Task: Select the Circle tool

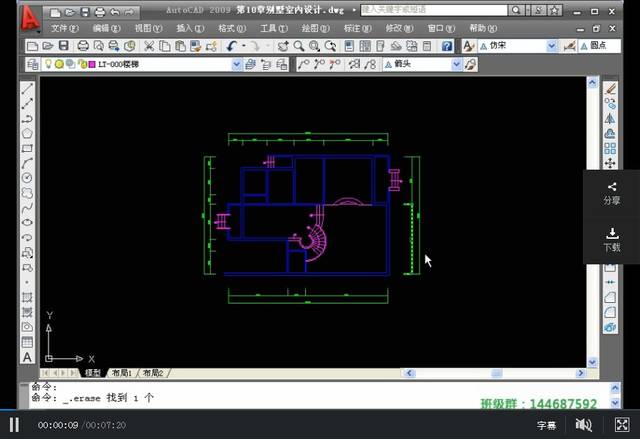Action: [27, 178]
